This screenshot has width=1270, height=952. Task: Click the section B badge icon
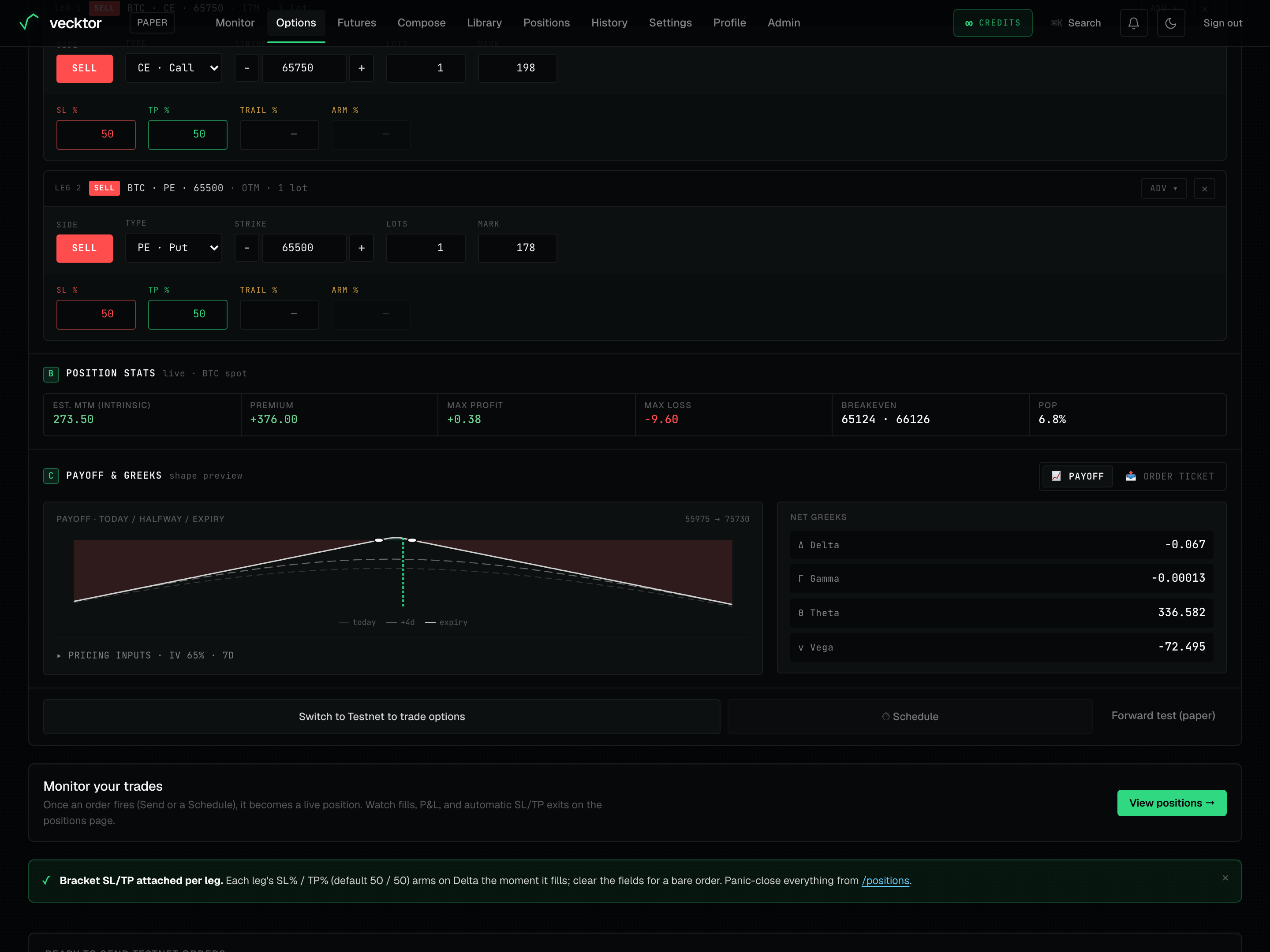coord(51,374)
